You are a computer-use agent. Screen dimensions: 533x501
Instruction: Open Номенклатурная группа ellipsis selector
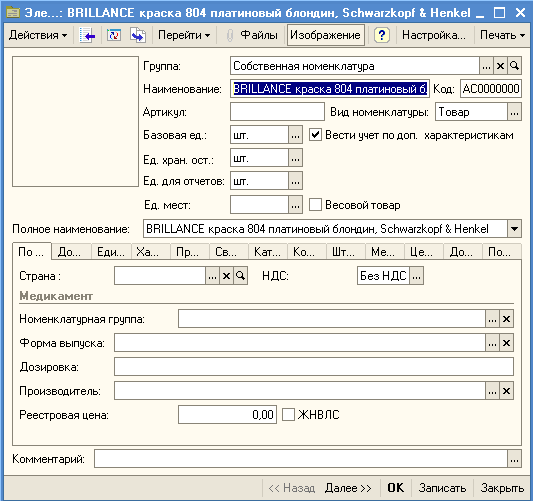[492, 319]
